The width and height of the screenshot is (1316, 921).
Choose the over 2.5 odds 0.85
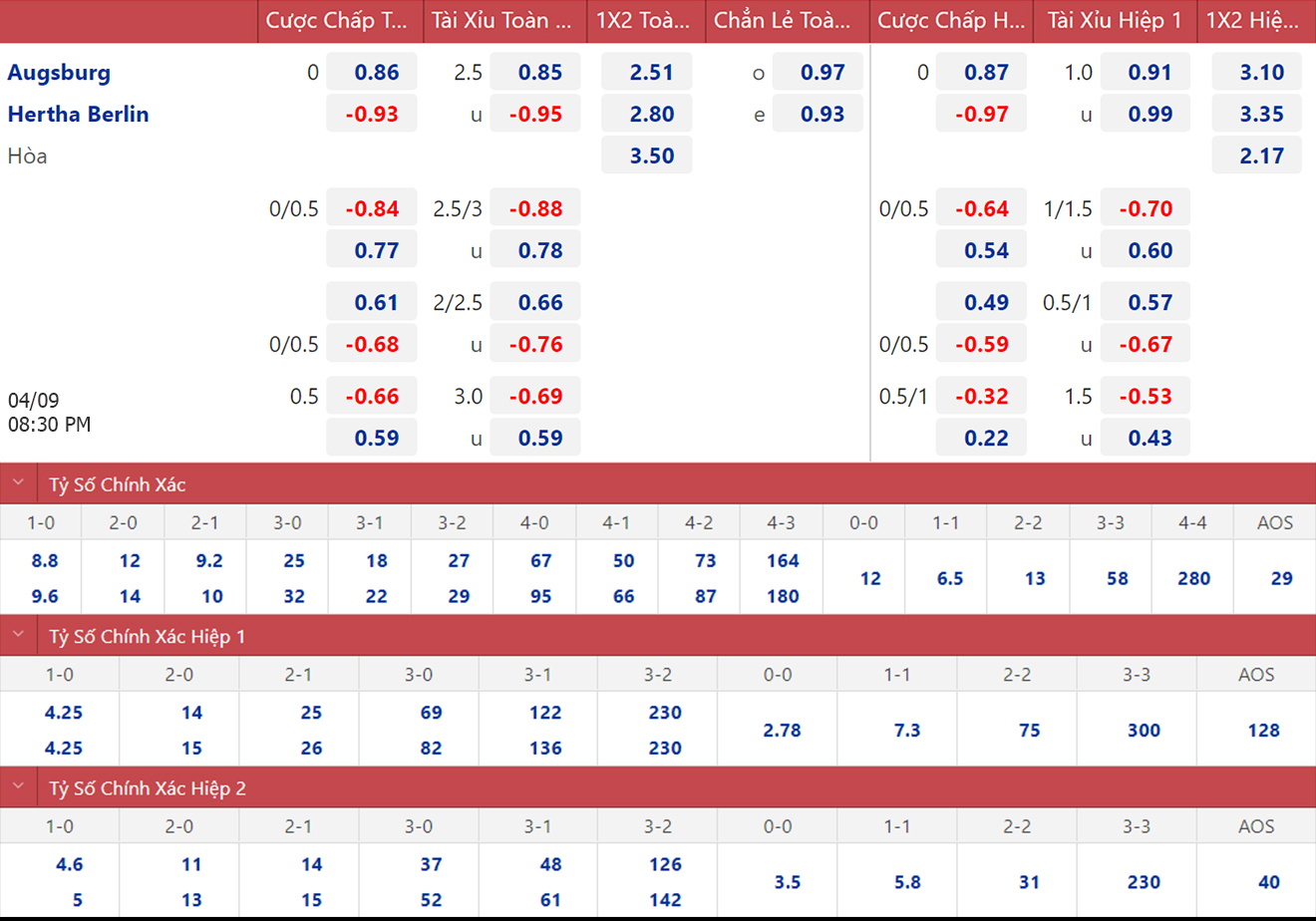[539, 73]
